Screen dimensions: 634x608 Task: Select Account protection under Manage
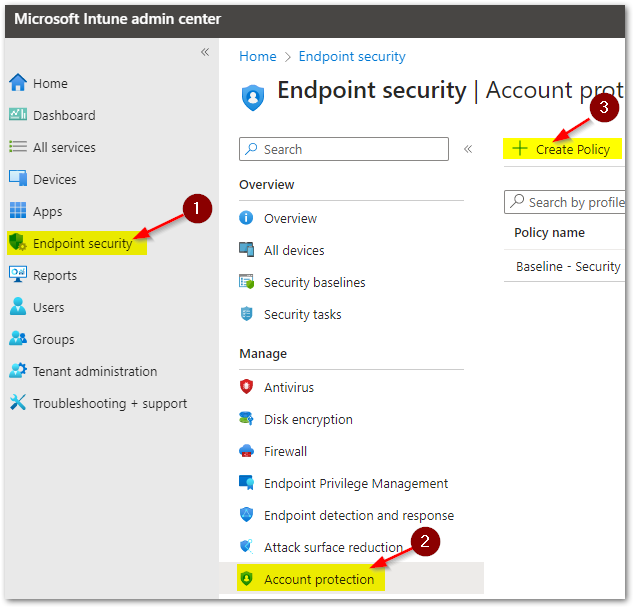[319, 579]
